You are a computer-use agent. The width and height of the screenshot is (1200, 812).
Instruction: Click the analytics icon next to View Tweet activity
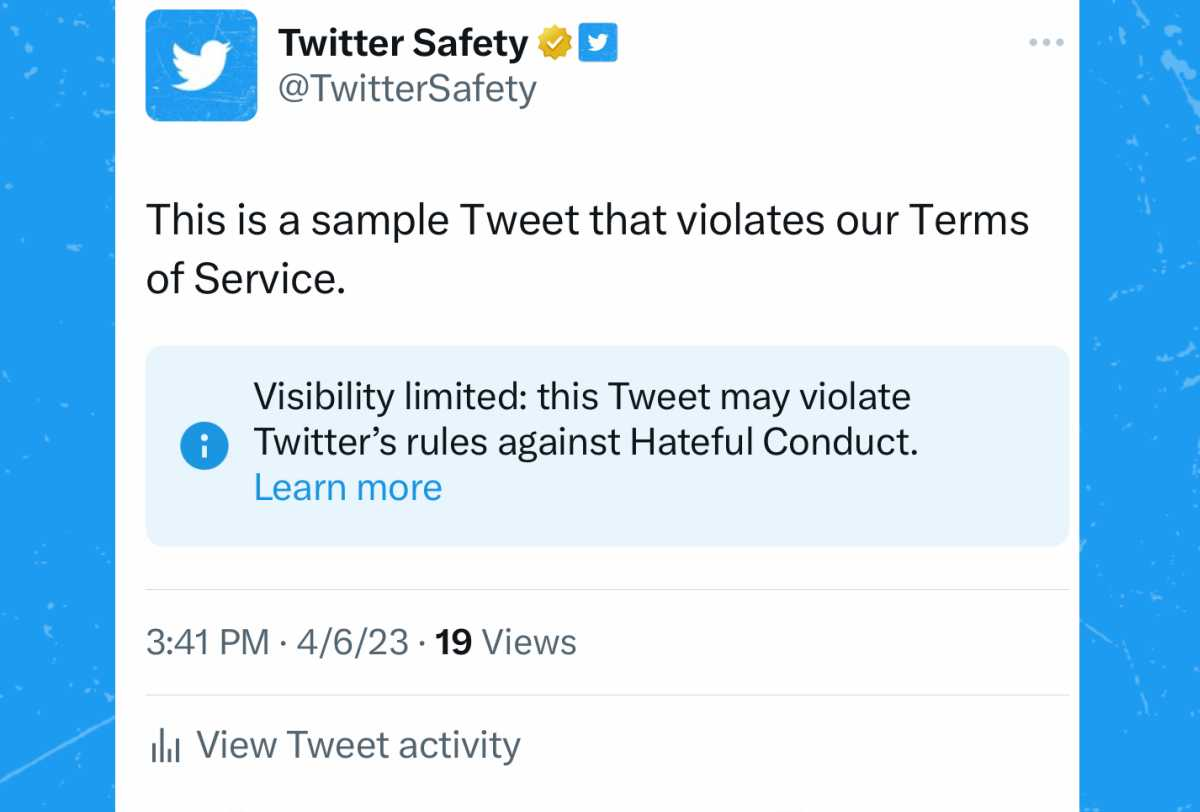point(166,744)
